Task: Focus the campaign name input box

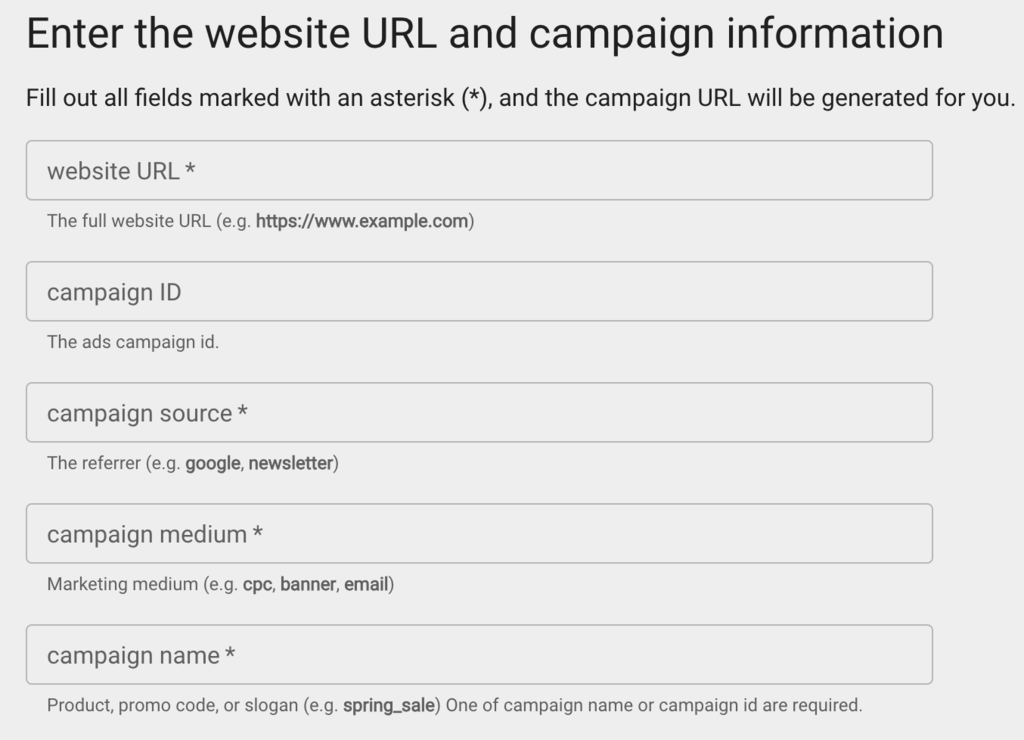Action: tap(479, 655)
